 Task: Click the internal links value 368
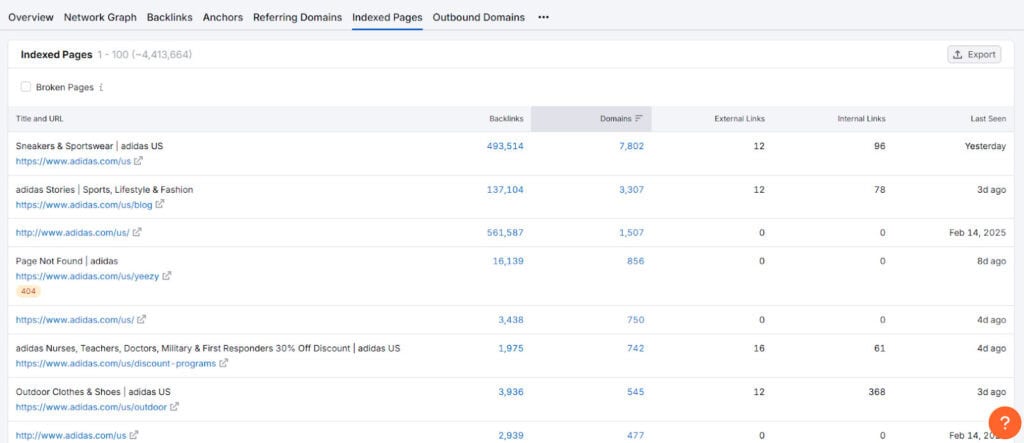click(x=877, y=392)
